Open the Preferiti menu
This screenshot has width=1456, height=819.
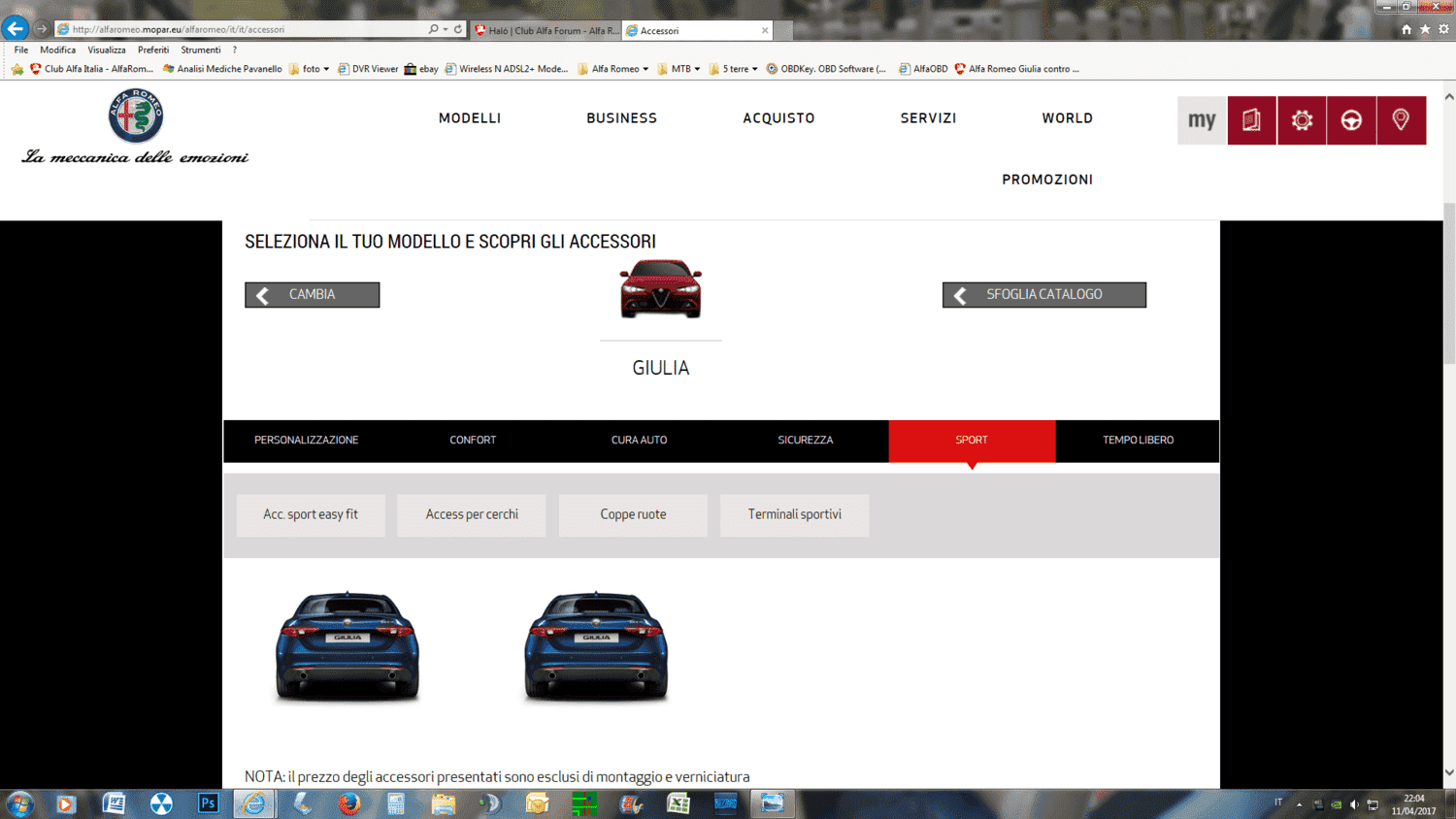[153, 49]
